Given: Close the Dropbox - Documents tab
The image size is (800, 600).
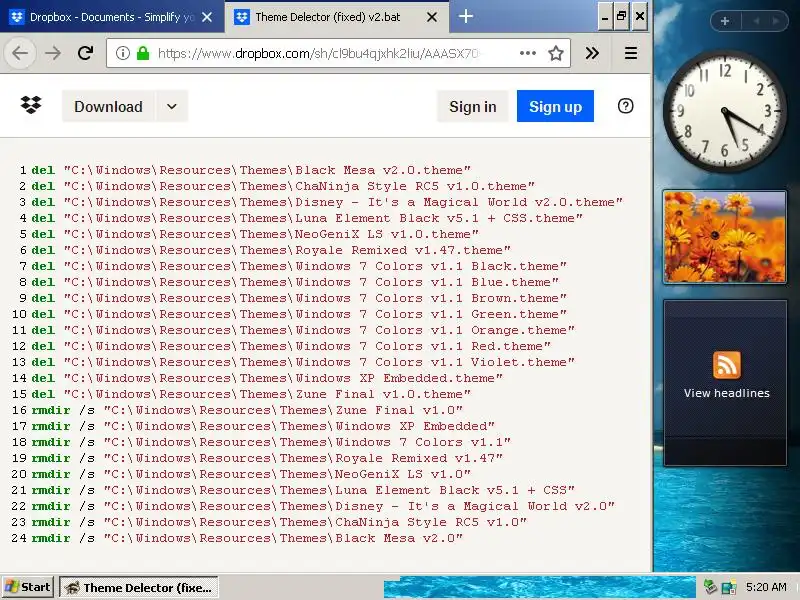Looking at the screenshot, I should pyautogui.click(x=207, y=17).
